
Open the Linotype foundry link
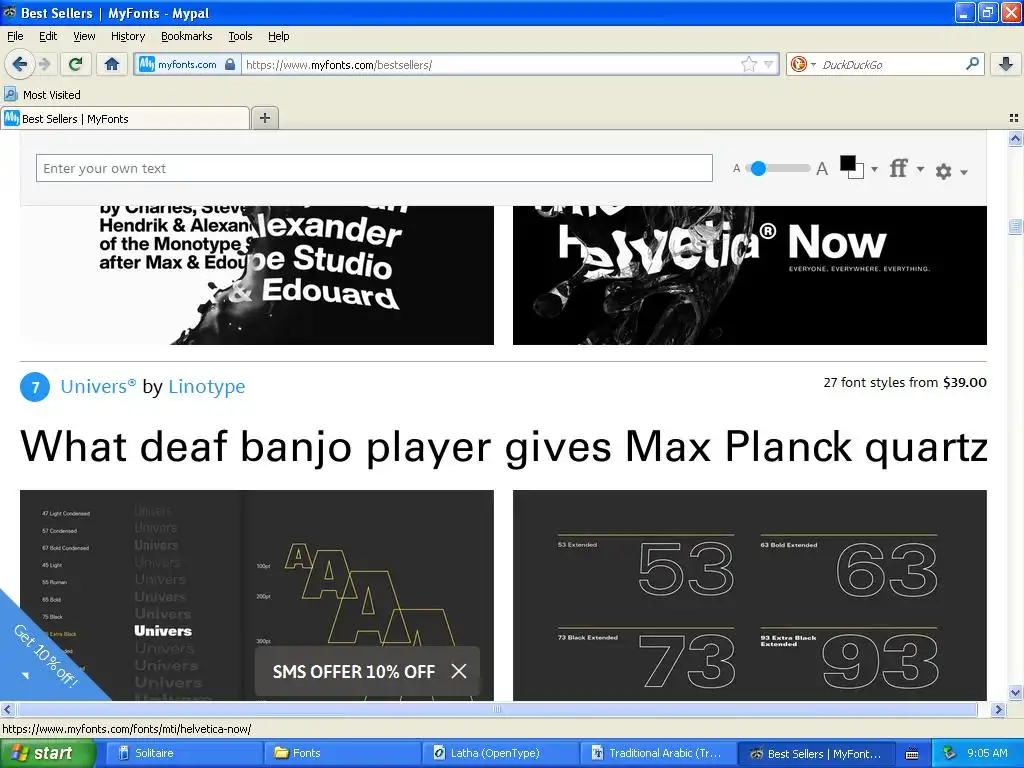(206, 387)
